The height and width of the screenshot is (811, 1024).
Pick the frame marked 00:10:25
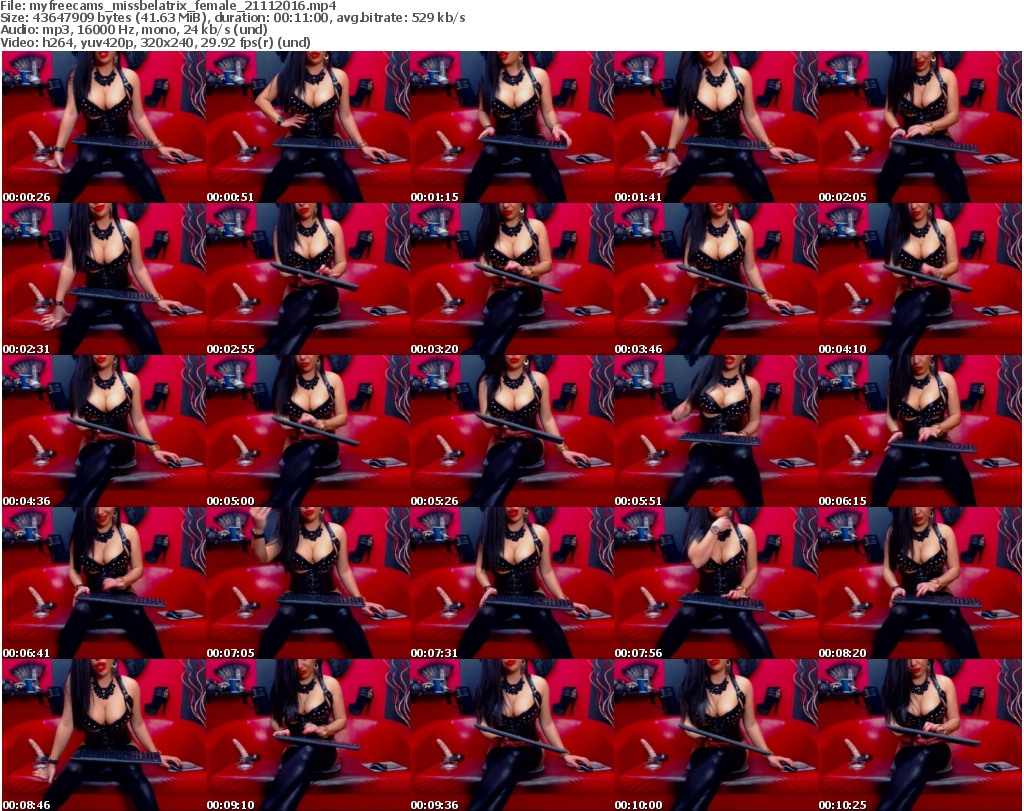click(x=920, y=735)
